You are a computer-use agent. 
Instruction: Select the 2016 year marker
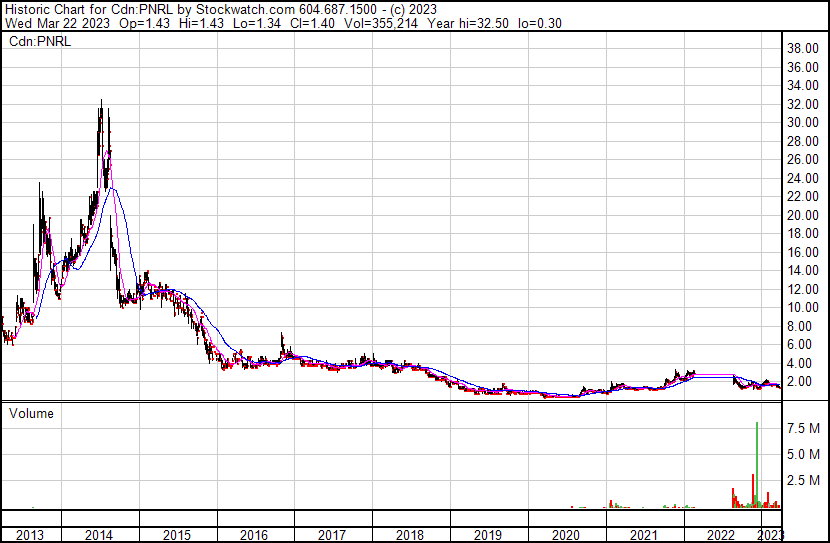coord(254,535)
